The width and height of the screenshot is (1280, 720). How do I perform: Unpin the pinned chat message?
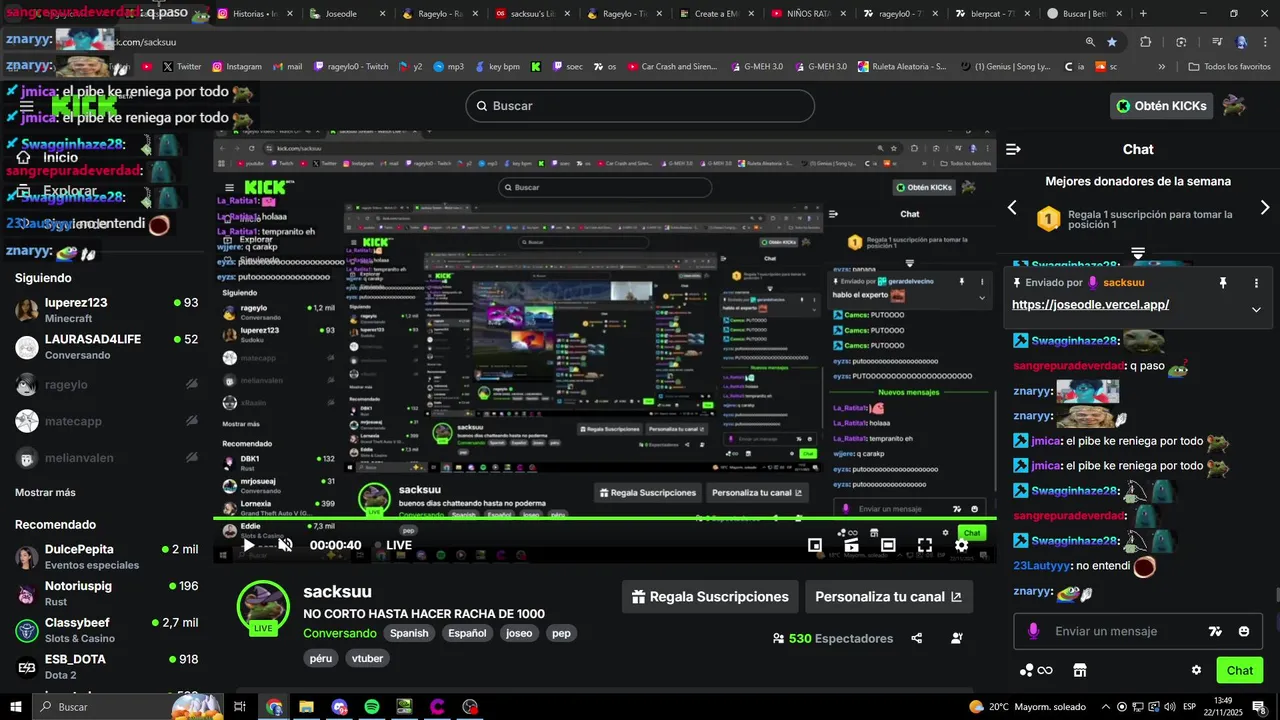click(1222, 283)
